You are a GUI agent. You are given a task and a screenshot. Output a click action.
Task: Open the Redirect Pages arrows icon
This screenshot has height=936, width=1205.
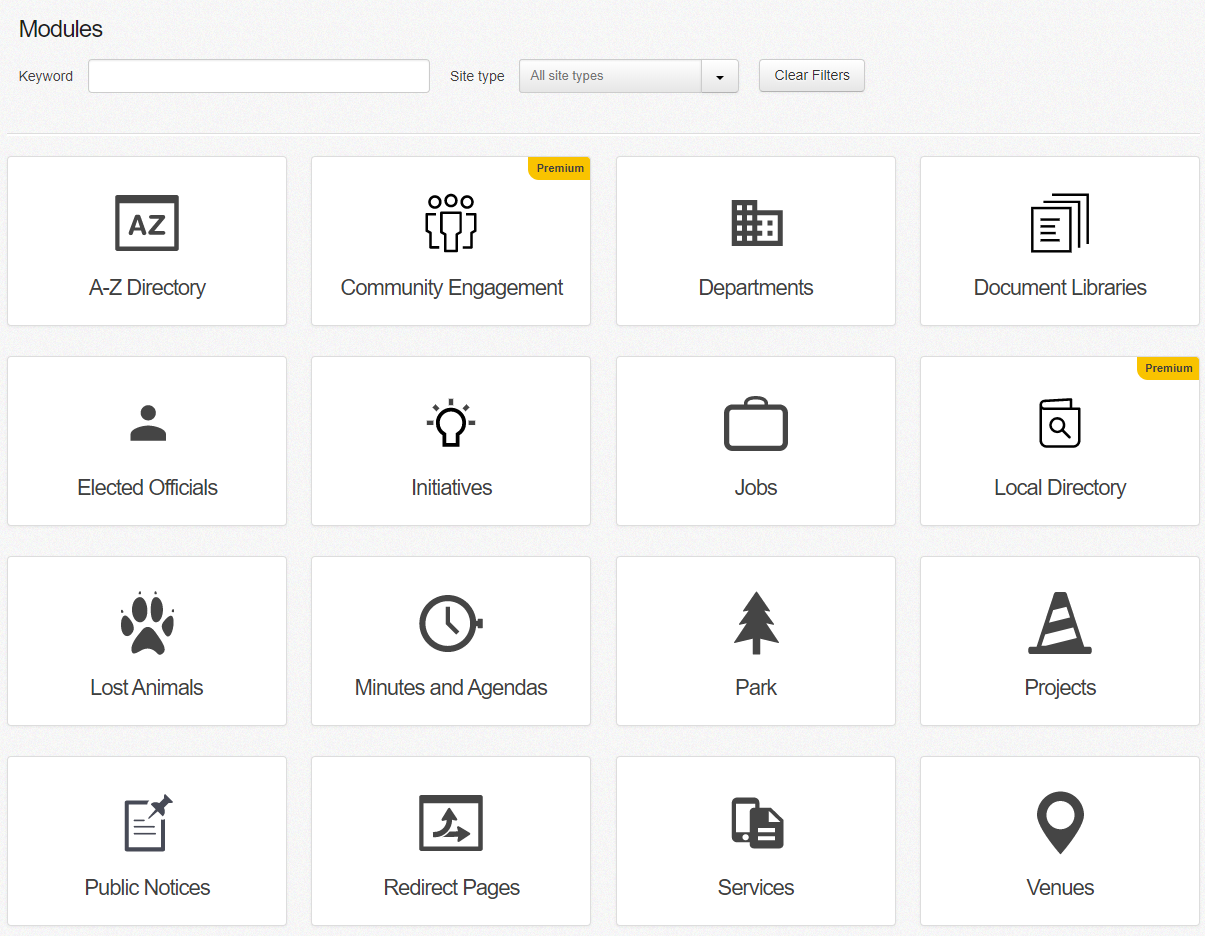(451, 823)
